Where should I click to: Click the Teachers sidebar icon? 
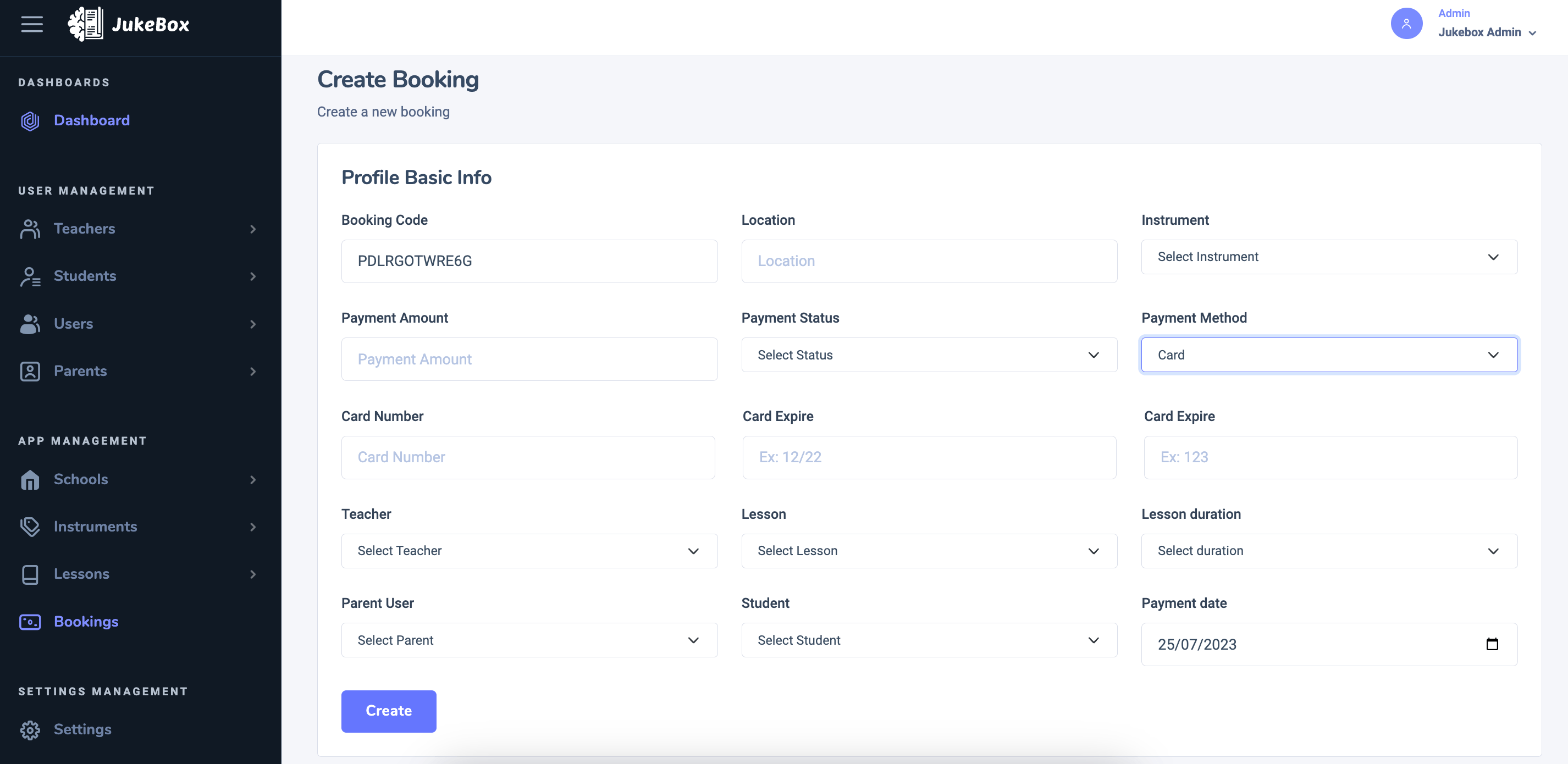point(28,227)
